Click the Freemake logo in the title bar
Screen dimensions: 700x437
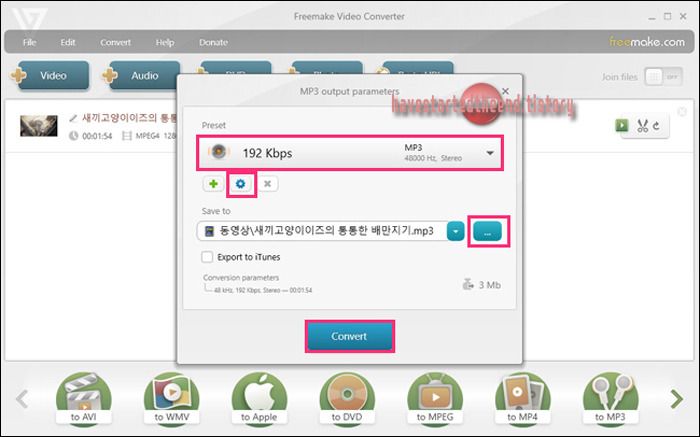point(29,19)
